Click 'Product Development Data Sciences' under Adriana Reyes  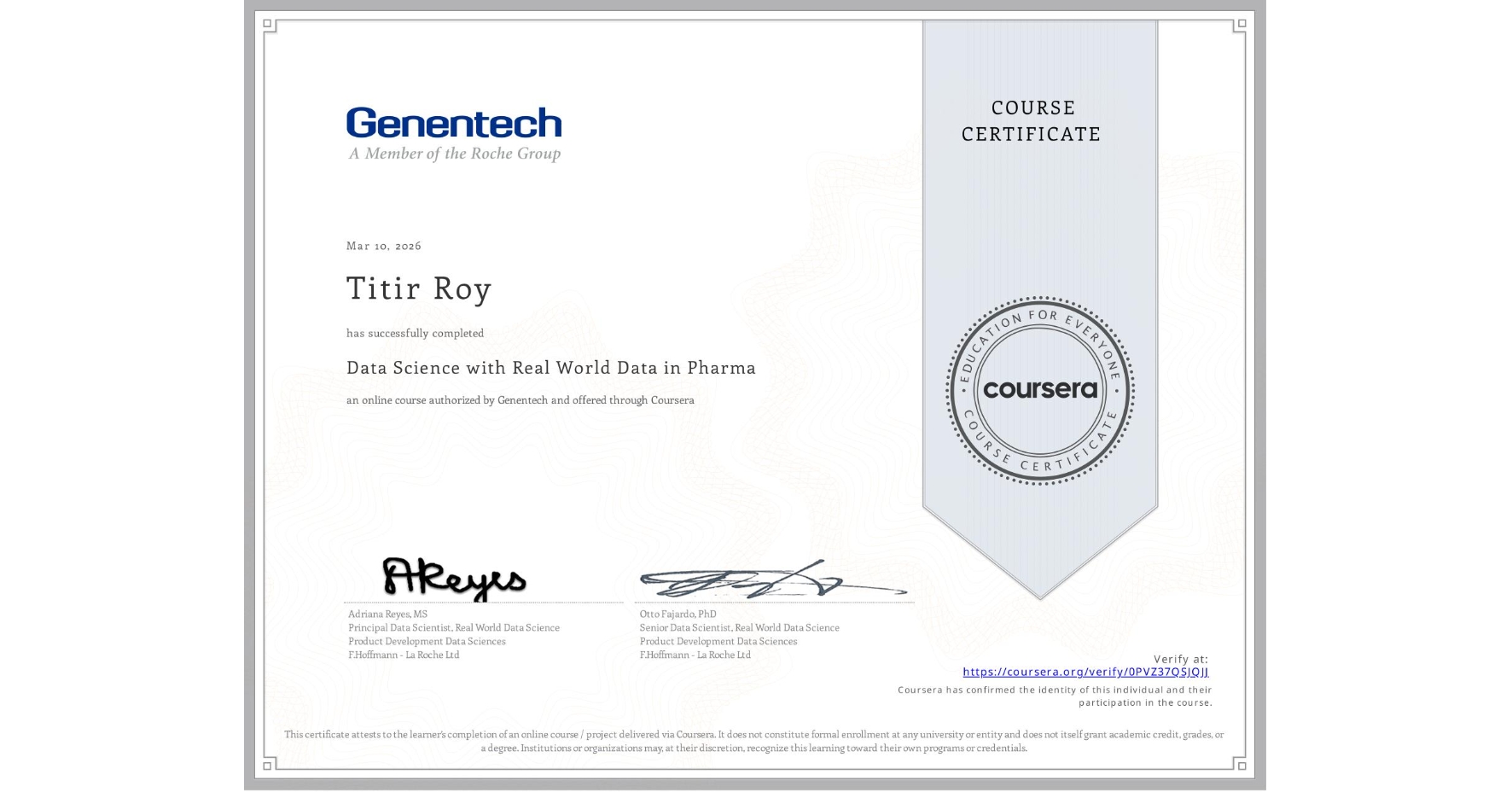click(427, 641)
